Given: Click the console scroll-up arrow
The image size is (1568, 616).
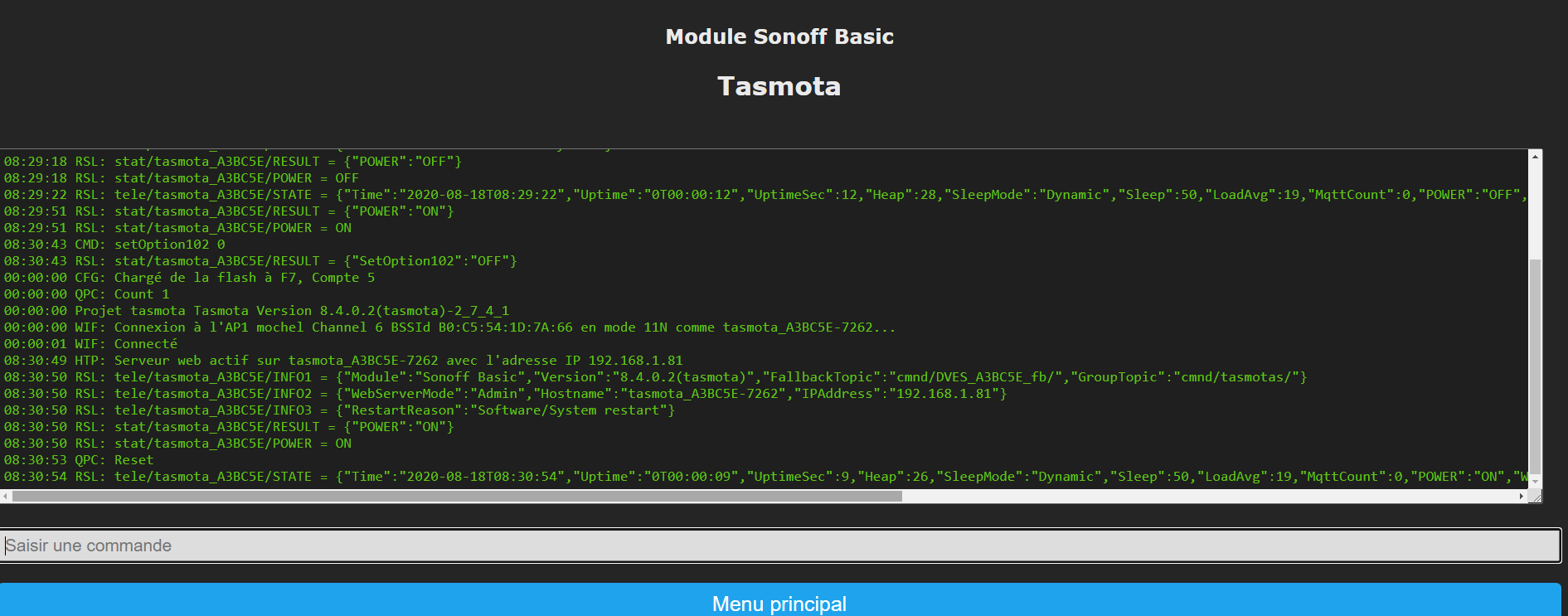Looking at the screenshot, I should pyautogui.click(x=1535, y=156).
